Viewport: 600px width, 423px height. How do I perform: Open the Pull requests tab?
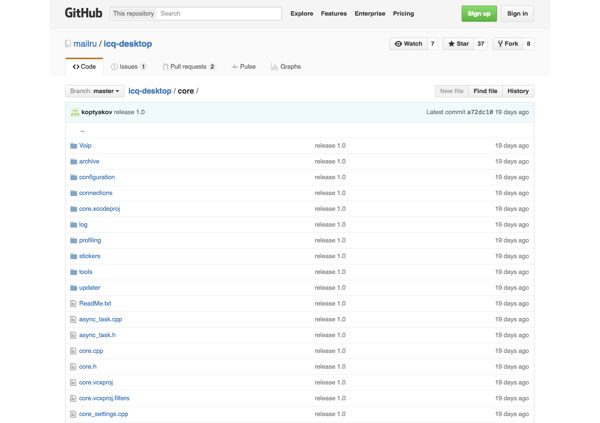coord(189,67)
